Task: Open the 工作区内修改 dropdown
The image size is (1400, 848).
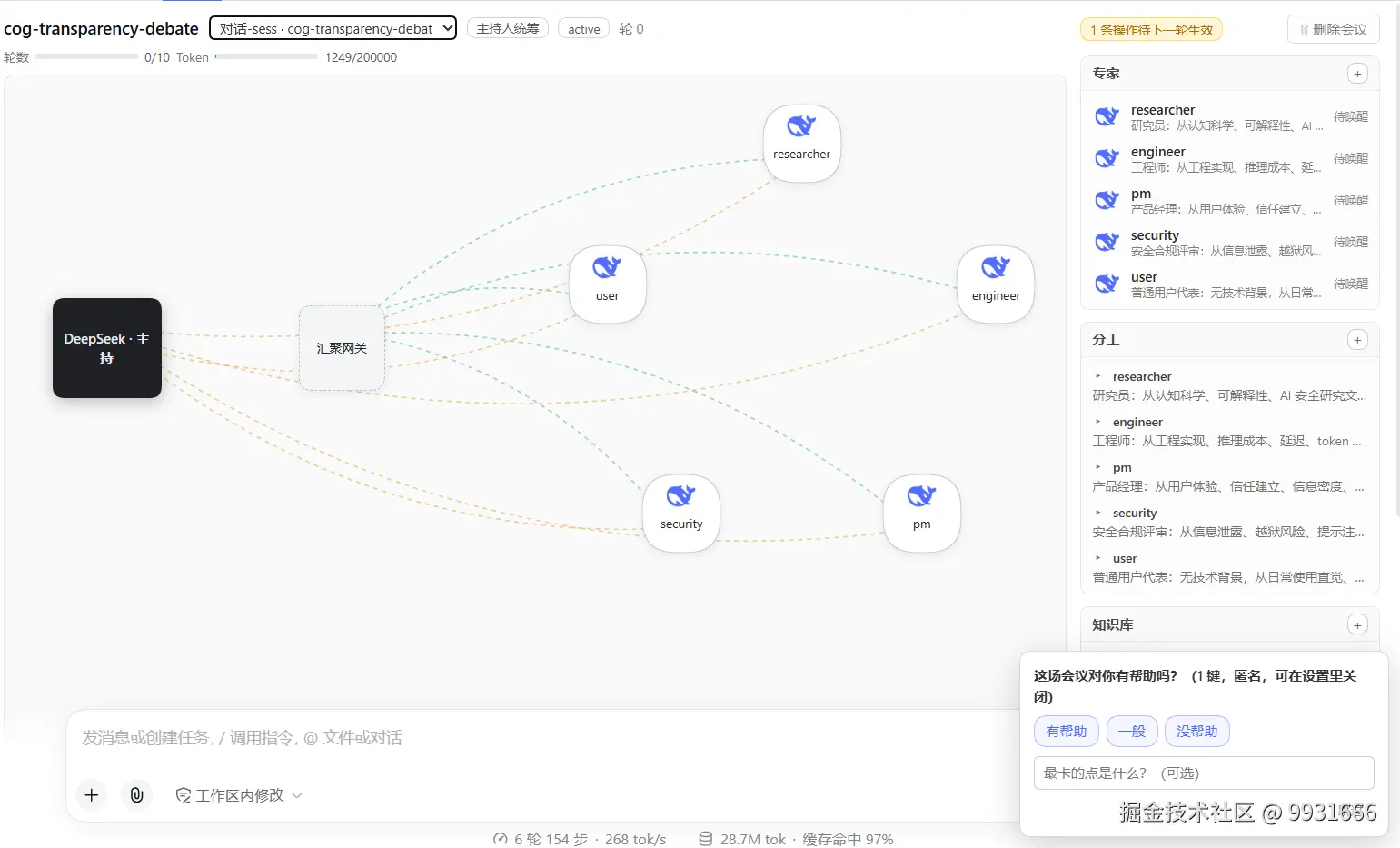Action: 239,795
